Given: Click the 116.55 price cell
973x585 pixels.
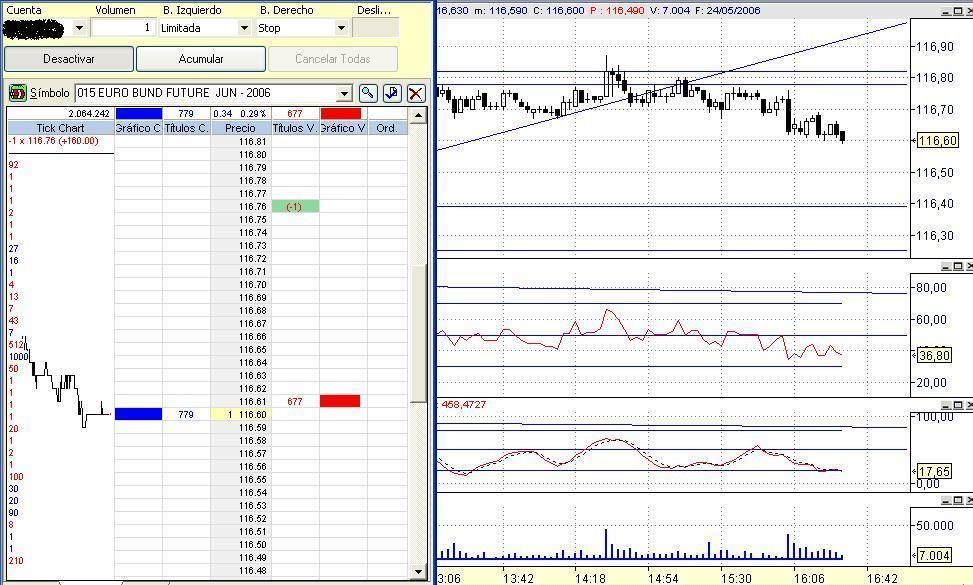Looking at the screenshot, I should [x=241, y=480].
